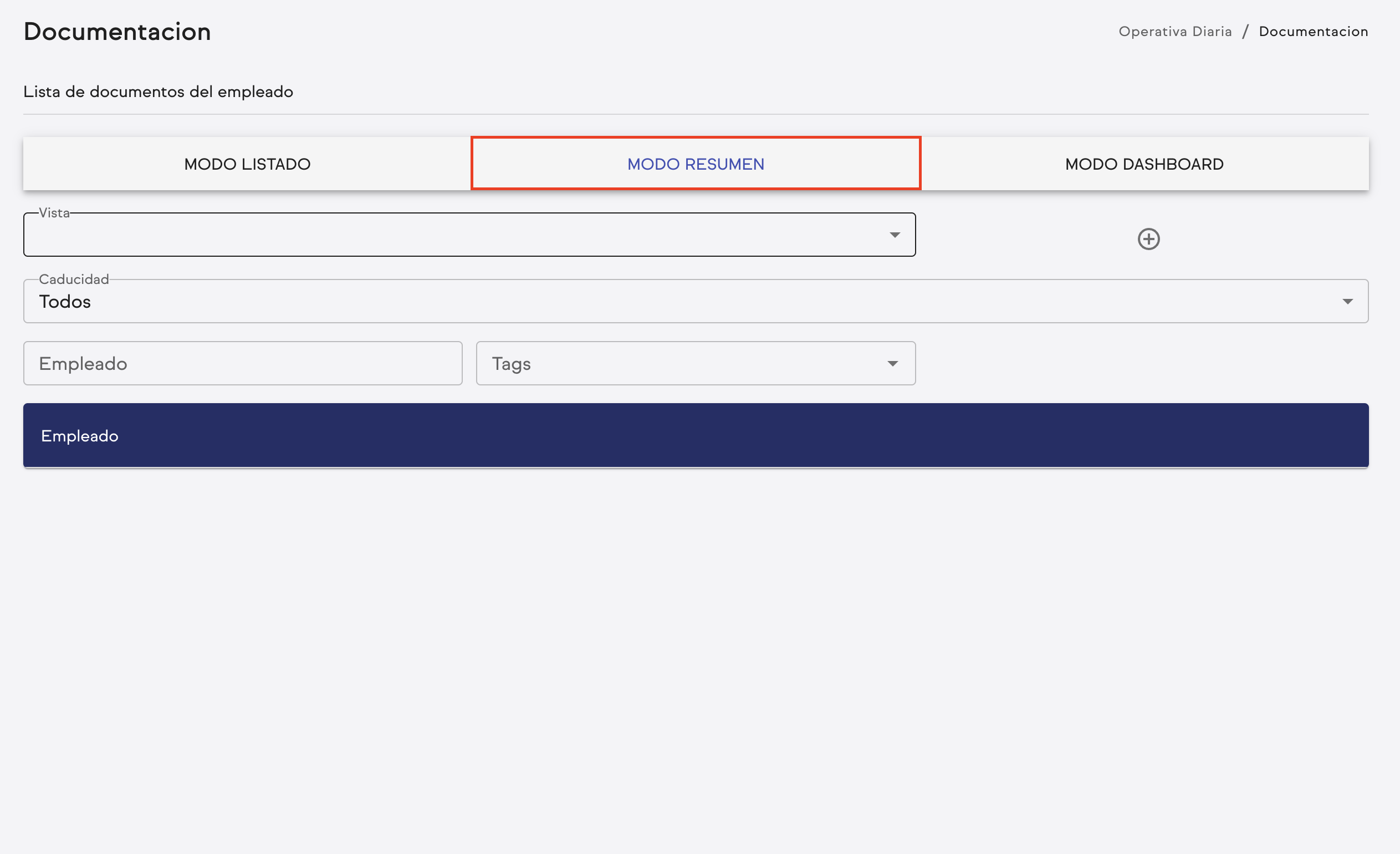Click the Empleado column header
Screen dimensions: 1400x854
[x=80, y=436]
